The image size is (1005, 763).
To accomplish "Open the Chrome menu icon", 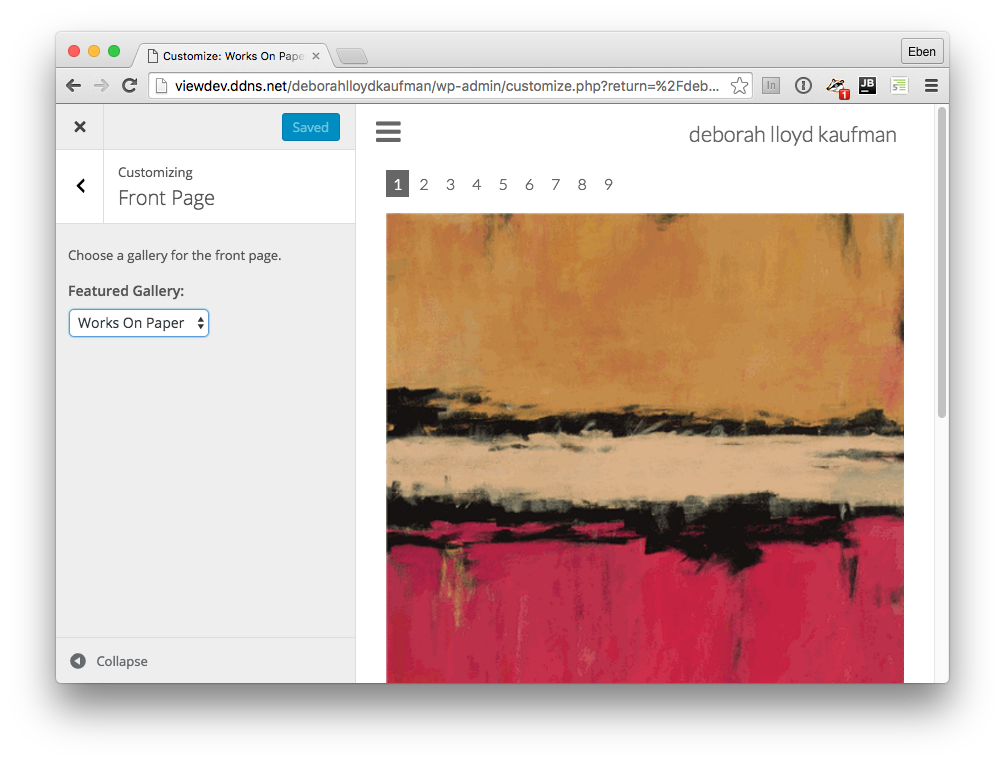I will tap(931, 86).
